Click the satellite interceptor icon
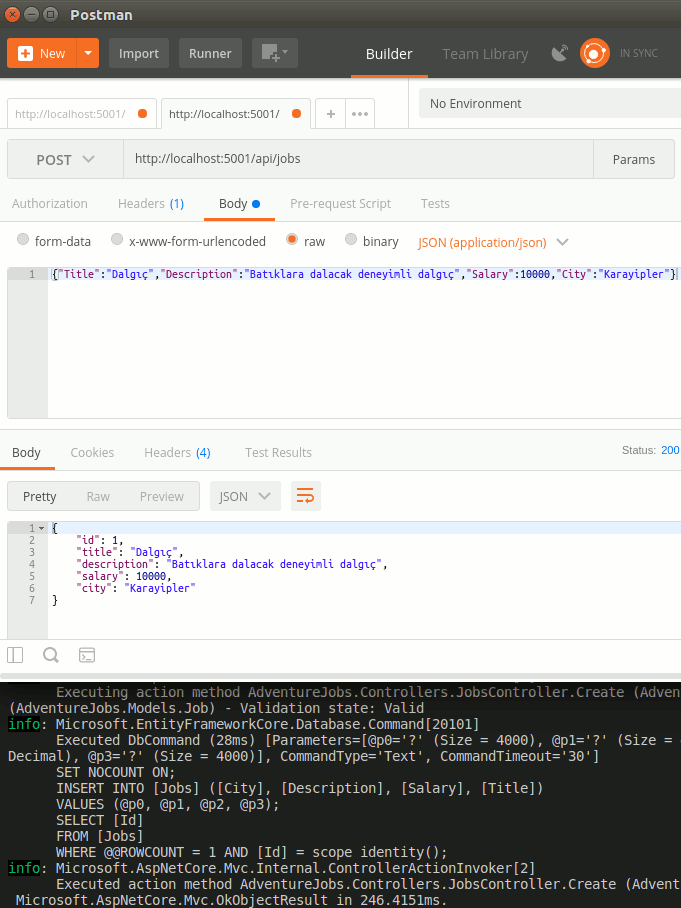Image resolution: width=681 pixels, height=908 pixels. 560,53
